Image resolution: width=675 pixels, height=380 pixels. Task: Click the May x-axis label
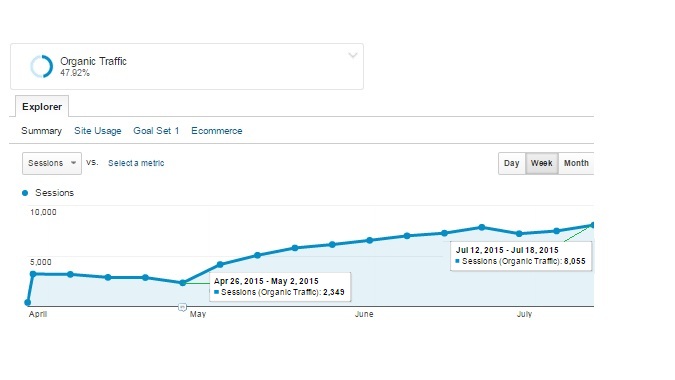coord(198,314)
